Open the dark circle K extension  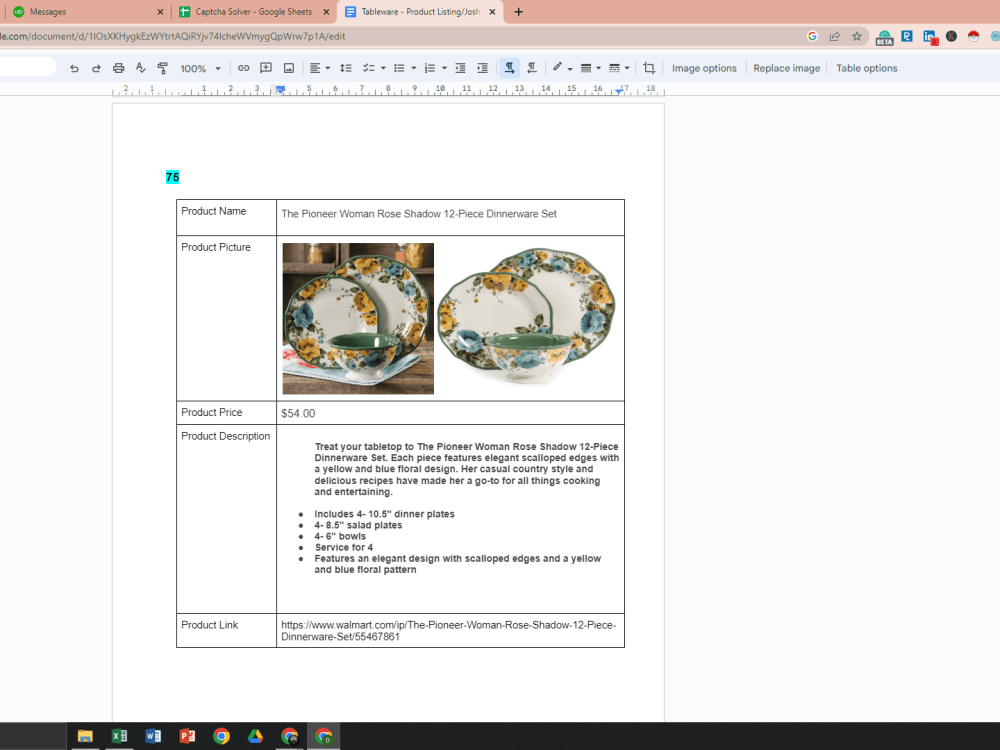pos(951,36)
